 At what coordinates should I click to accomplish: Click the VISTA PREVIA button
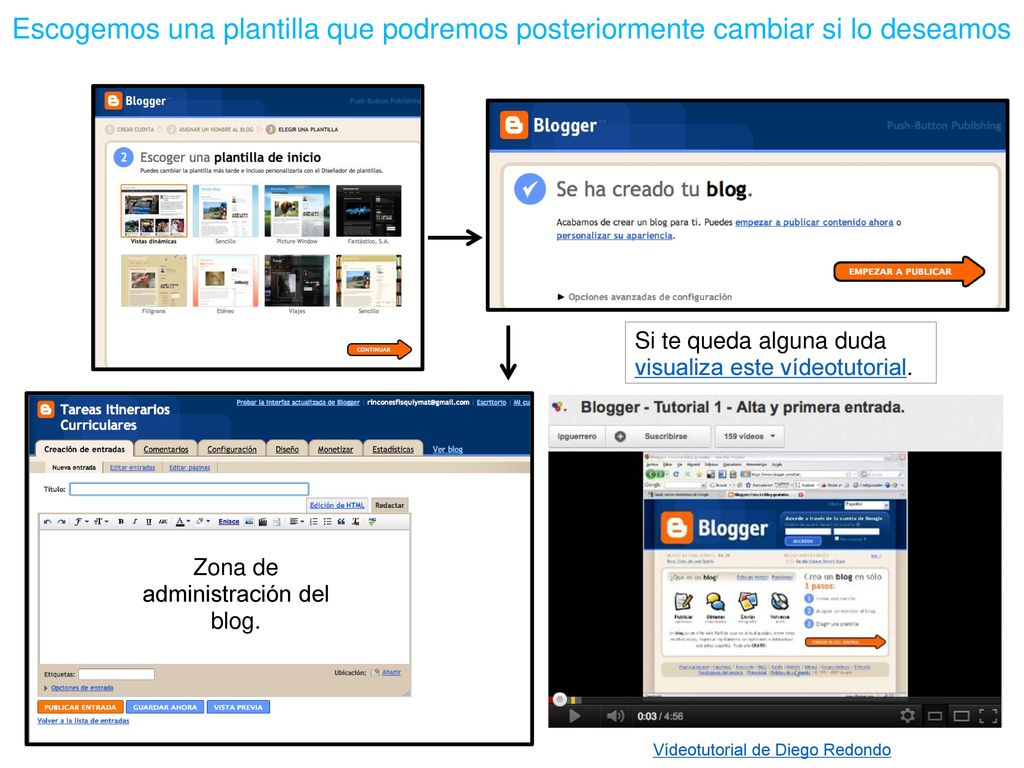click(238, 707)
